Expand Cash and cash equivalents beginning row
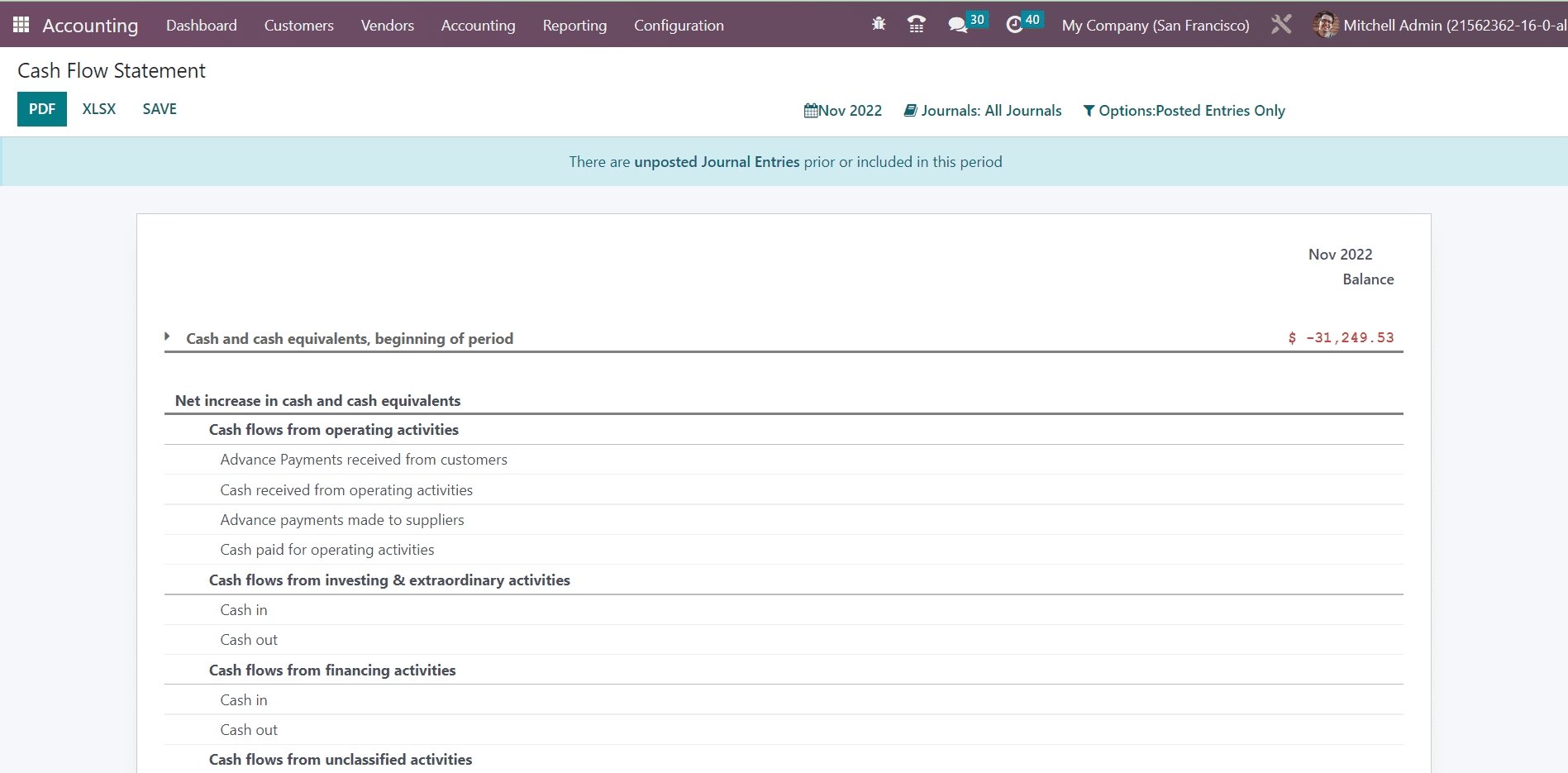The image size is (1568, 773). 167,337
